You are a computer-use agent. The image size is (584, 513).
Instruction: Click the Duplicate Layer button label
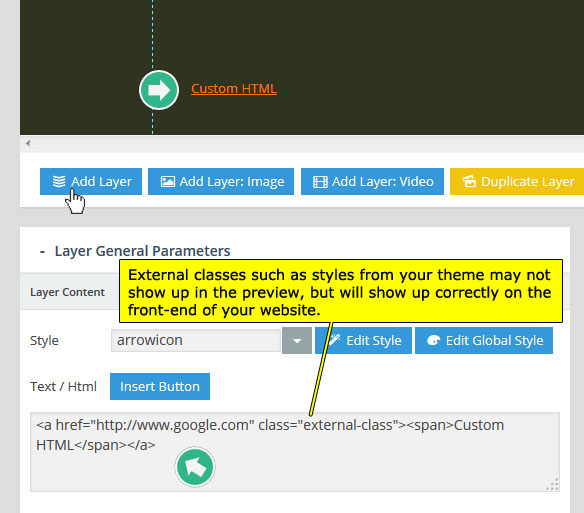pyautogui.click(x=527, y=181)
